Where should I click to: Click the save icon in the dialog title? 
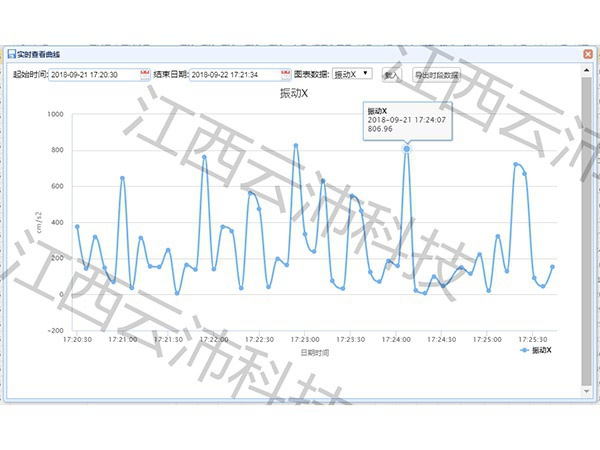(11, 52)
